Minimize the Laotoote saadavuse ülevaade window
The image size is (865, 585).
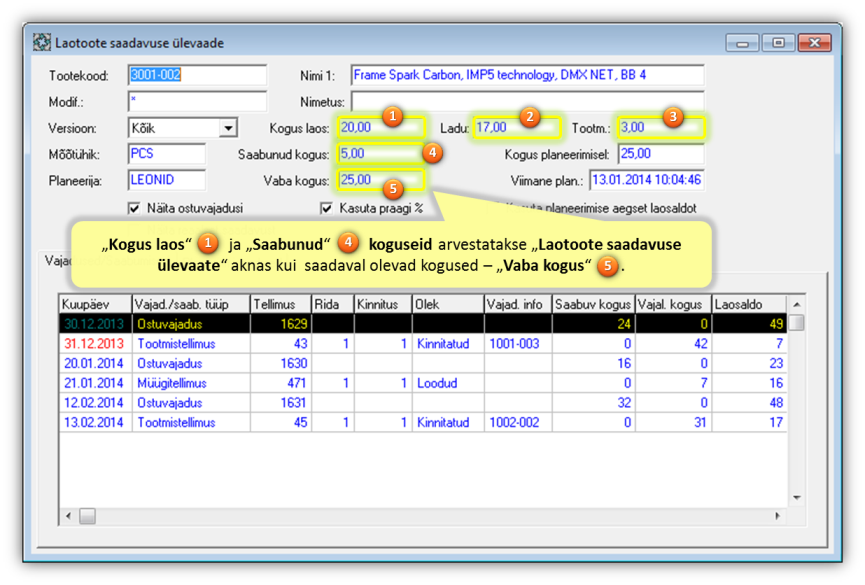pyautogui.click(x=743, y=42)
